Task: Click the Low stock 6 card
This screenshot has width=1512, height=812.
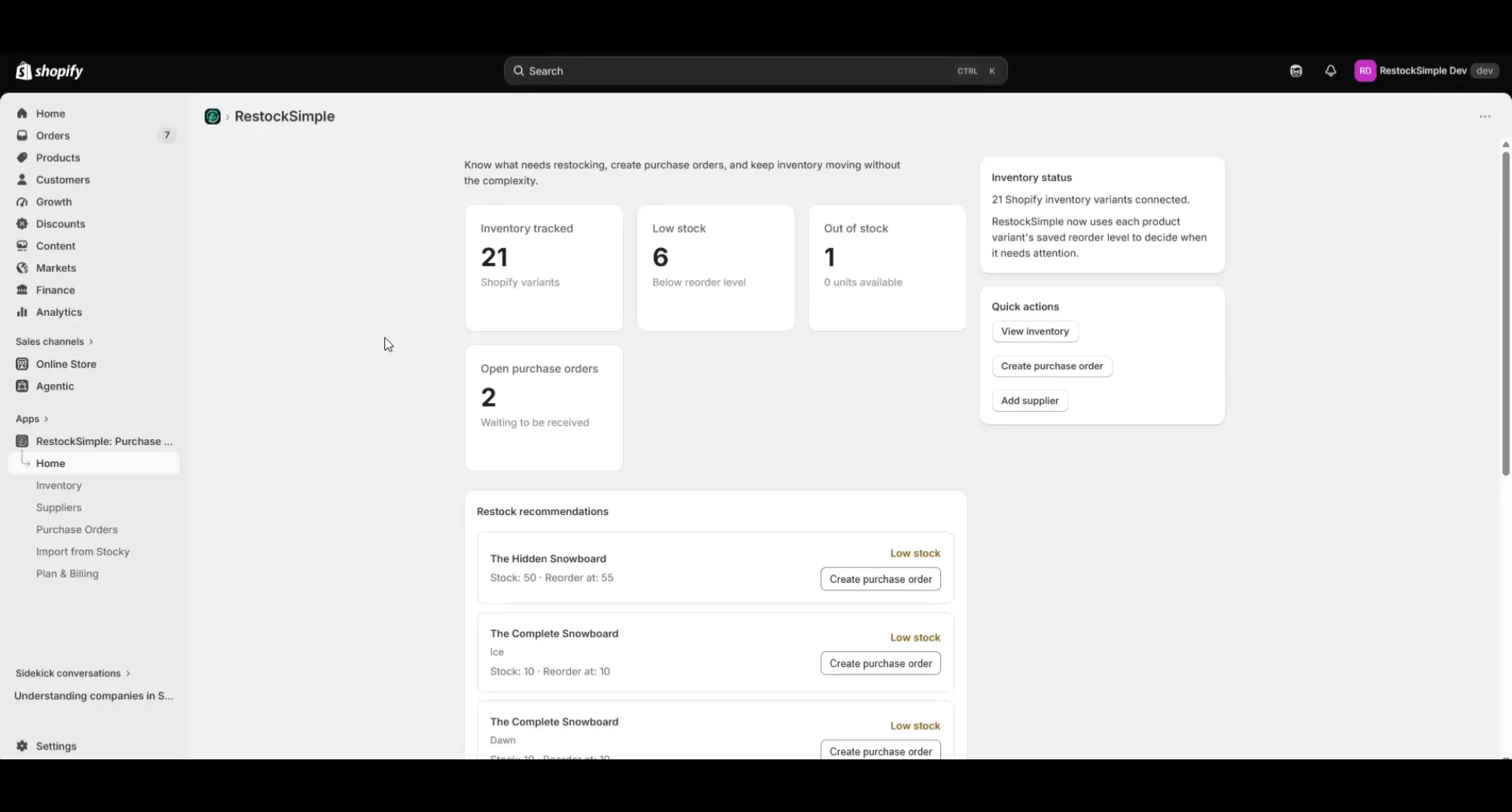Action: 715,268
